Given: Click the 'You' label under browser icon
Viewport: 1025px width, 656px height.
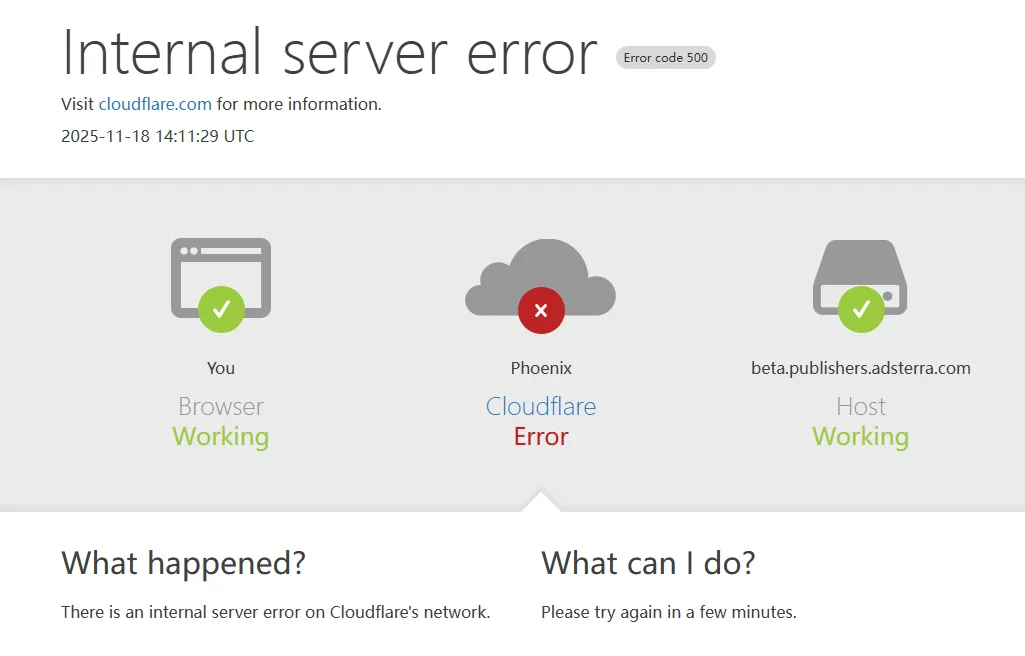Looking at the screenshot, I should pos(221,368).
